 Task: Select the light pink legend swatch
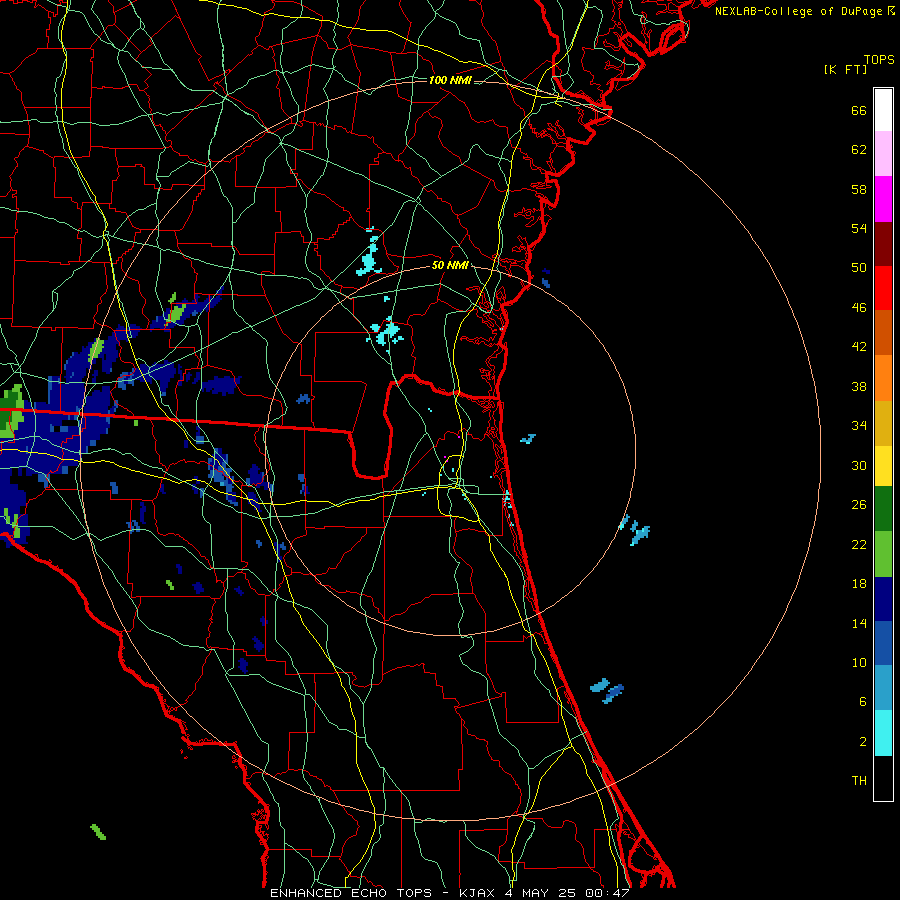[883, 154]
